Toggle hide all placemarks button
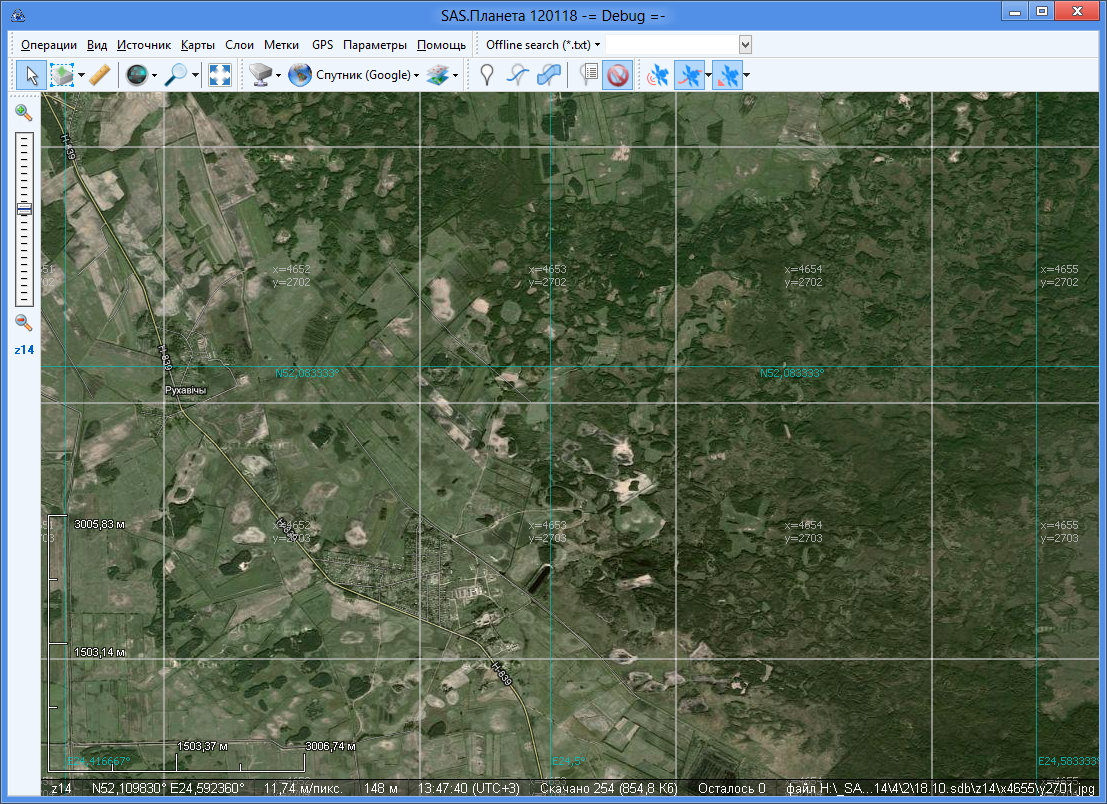The height and width of the screenshot is (804, 1107). (x=617, y=75)
